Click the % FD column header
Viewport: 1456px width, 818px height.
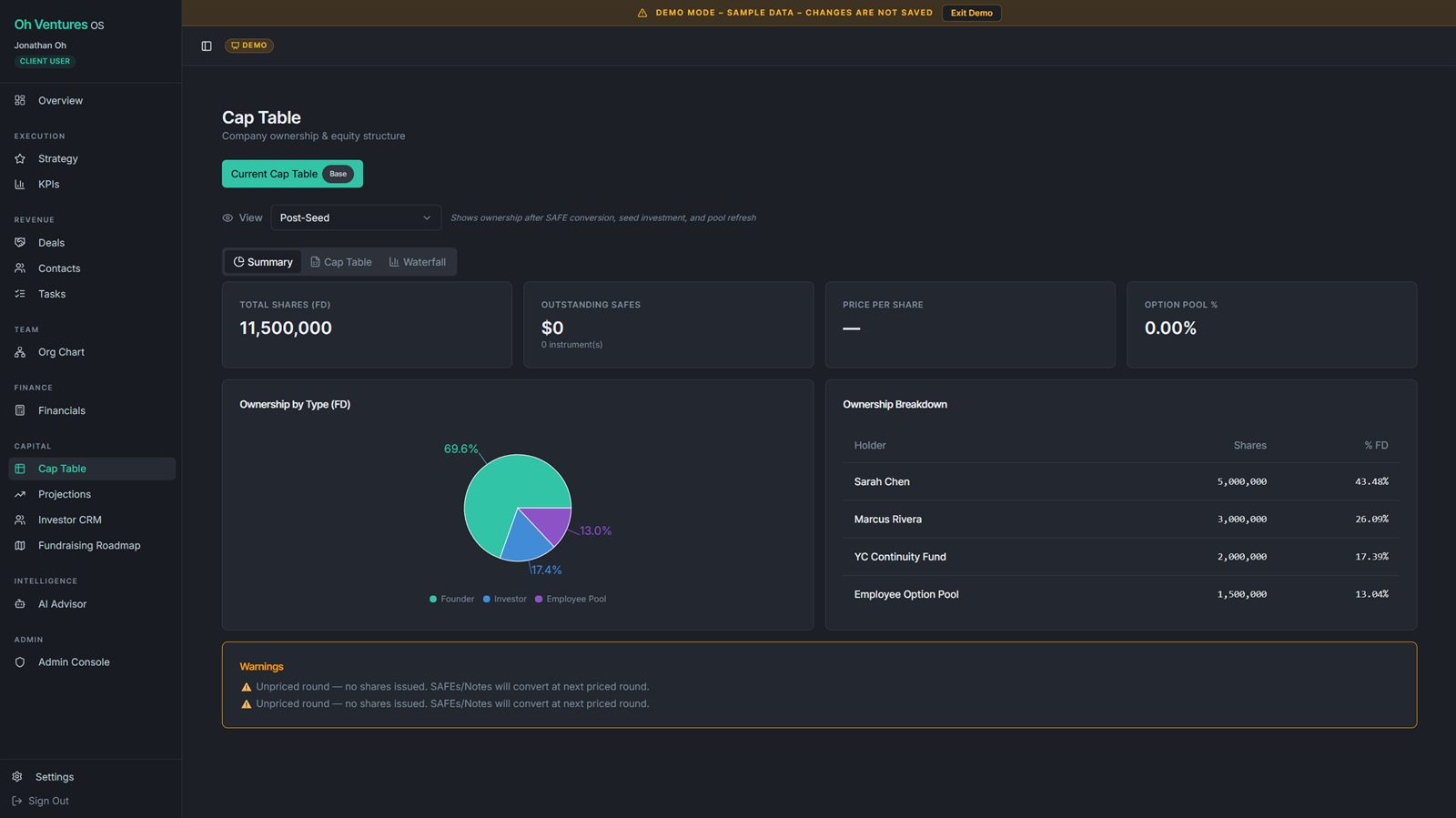(1376, 445)
